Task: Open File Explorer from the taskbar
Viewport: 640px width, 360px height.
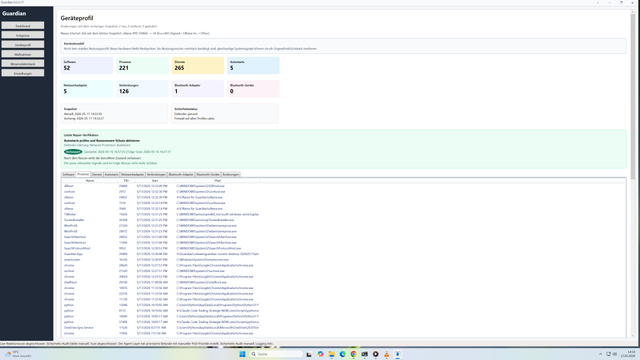Action: coord(331,354)
